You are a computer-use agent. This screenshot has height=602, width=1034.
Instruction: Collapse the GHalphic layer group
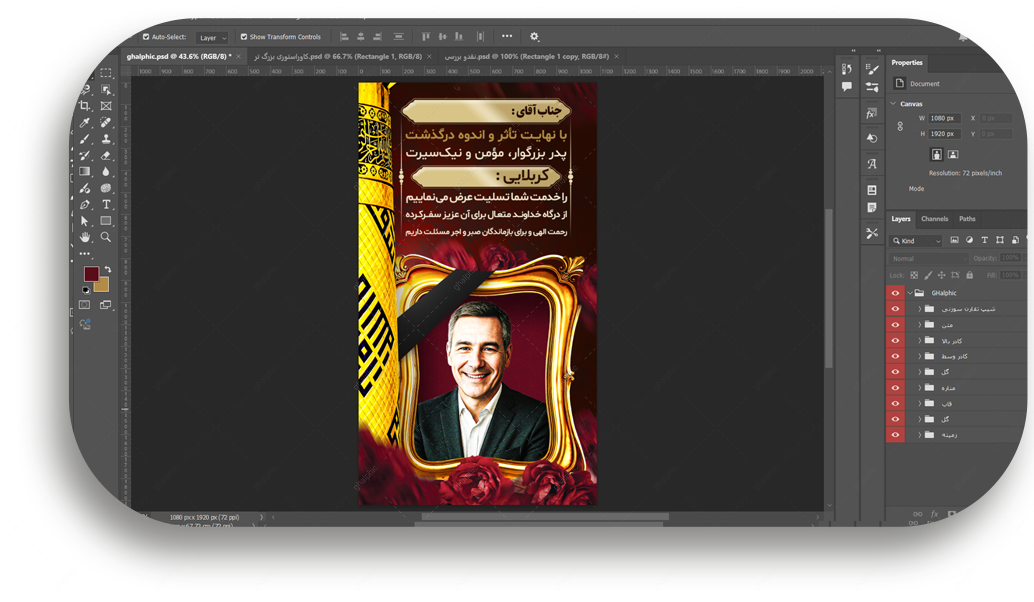click(x=909, y=293)
